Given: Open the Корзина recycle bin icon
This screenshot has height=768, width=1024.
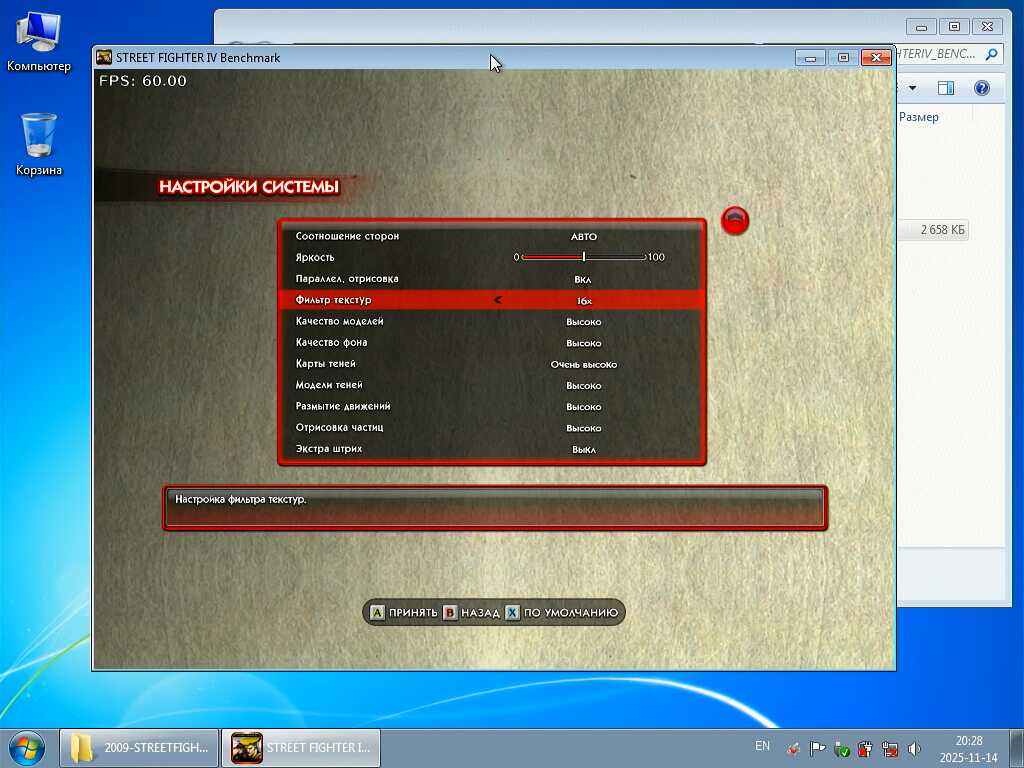Looking at the screenshot, I should pos(39,145).
